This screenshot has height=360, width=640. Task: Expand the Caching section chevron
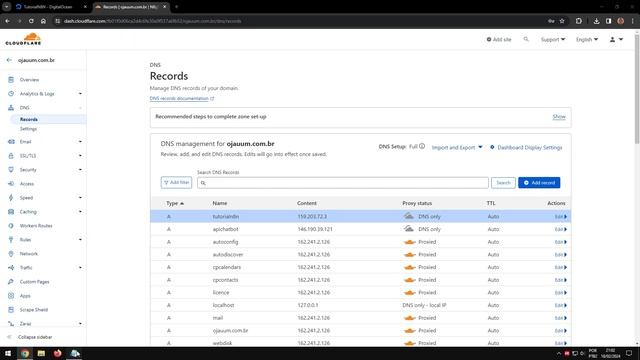coord(80,211)
